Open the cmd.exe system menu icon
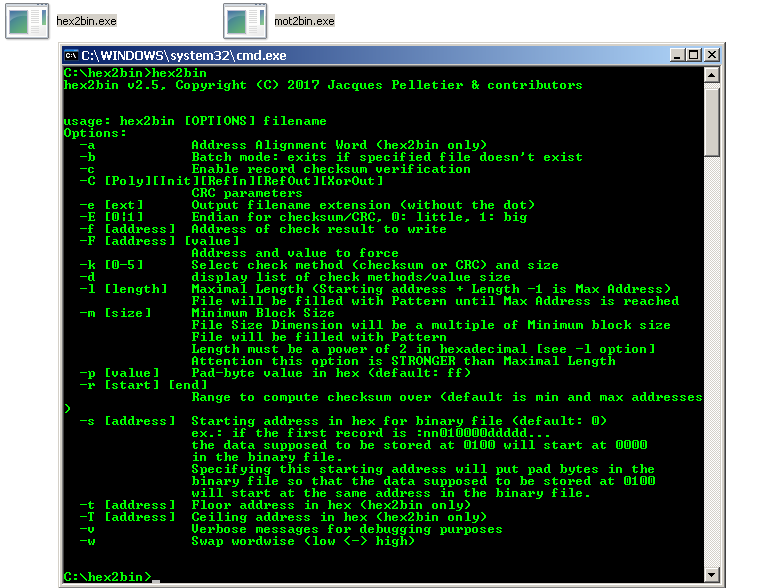Viewport: 777px width, 588px height. click(71, 55)
